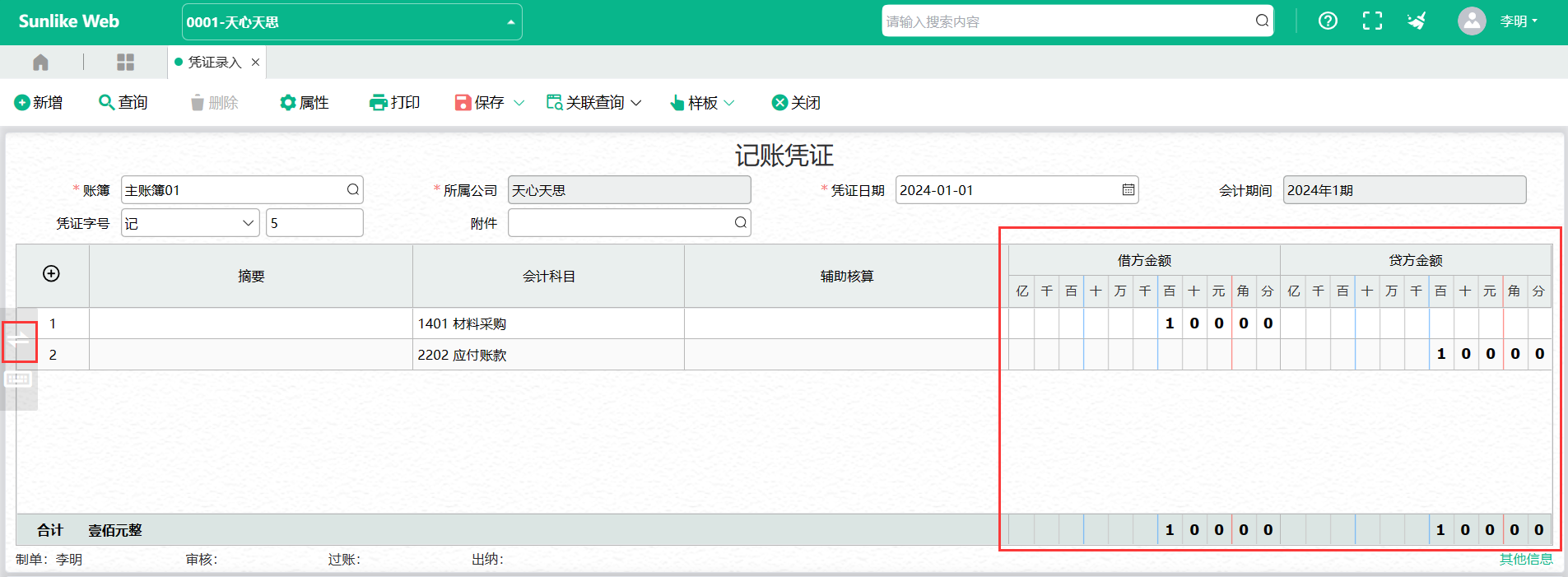Click the Sunlike Web logo
1568x577 pixels.
pyautogui.click(x=69, y=21)
